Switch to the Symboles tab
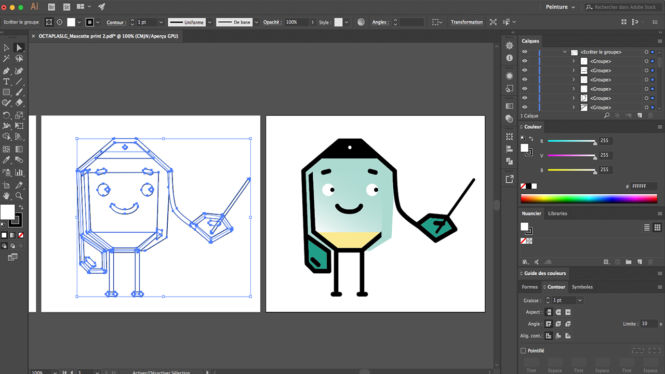The image size is (665, 374). coord(582,287)
